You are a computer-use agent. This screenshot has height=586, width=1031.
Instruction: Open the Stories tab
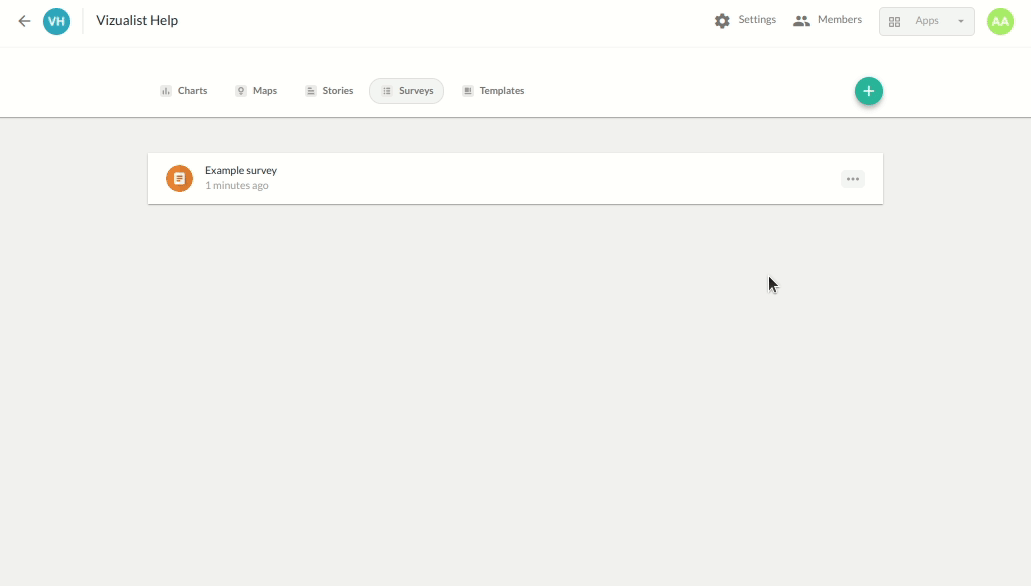[x=329, y=91]
